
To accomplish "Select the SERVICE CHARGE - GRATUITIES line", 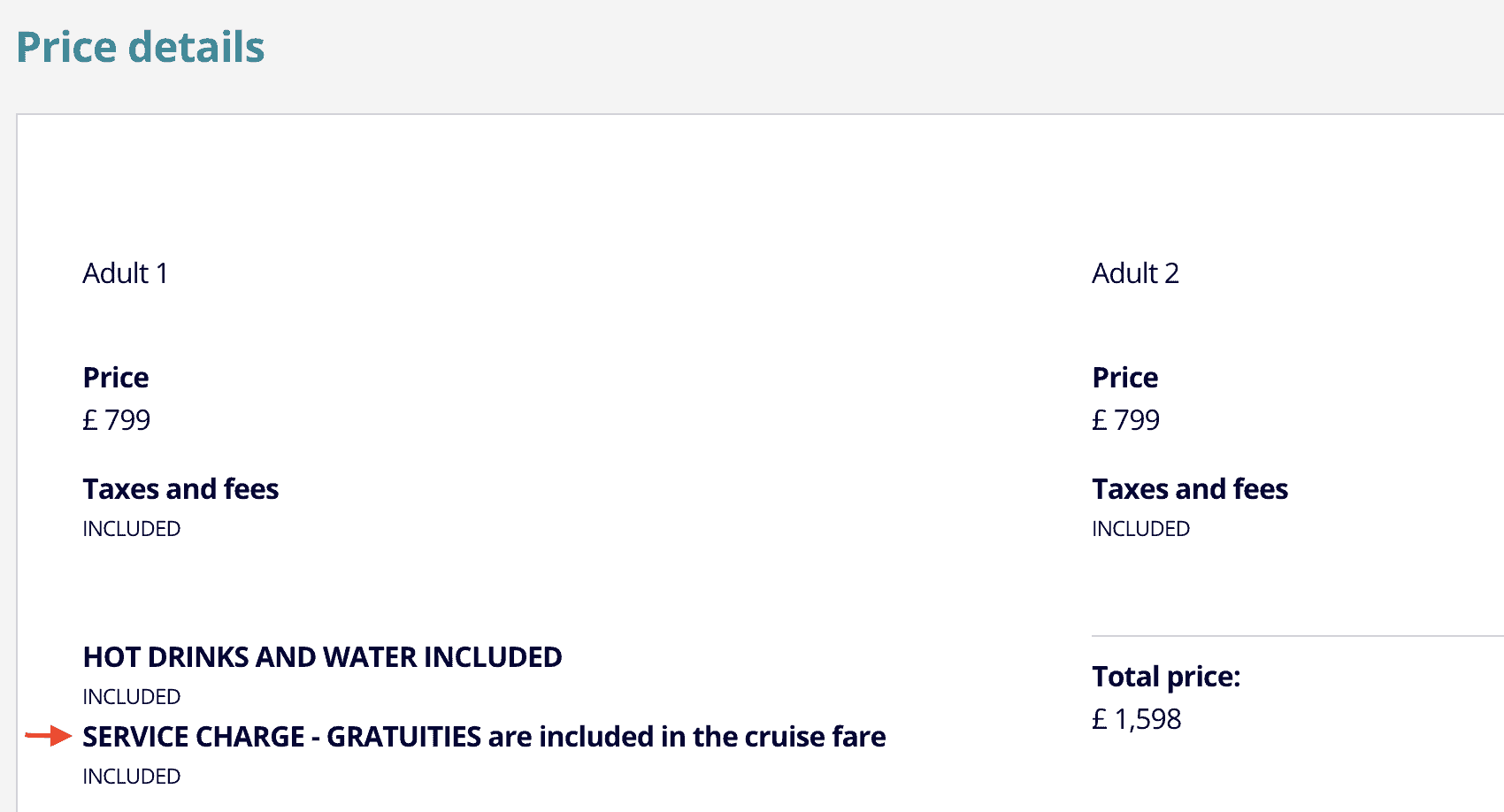I will pyautogui.click(x=484, y=737).
